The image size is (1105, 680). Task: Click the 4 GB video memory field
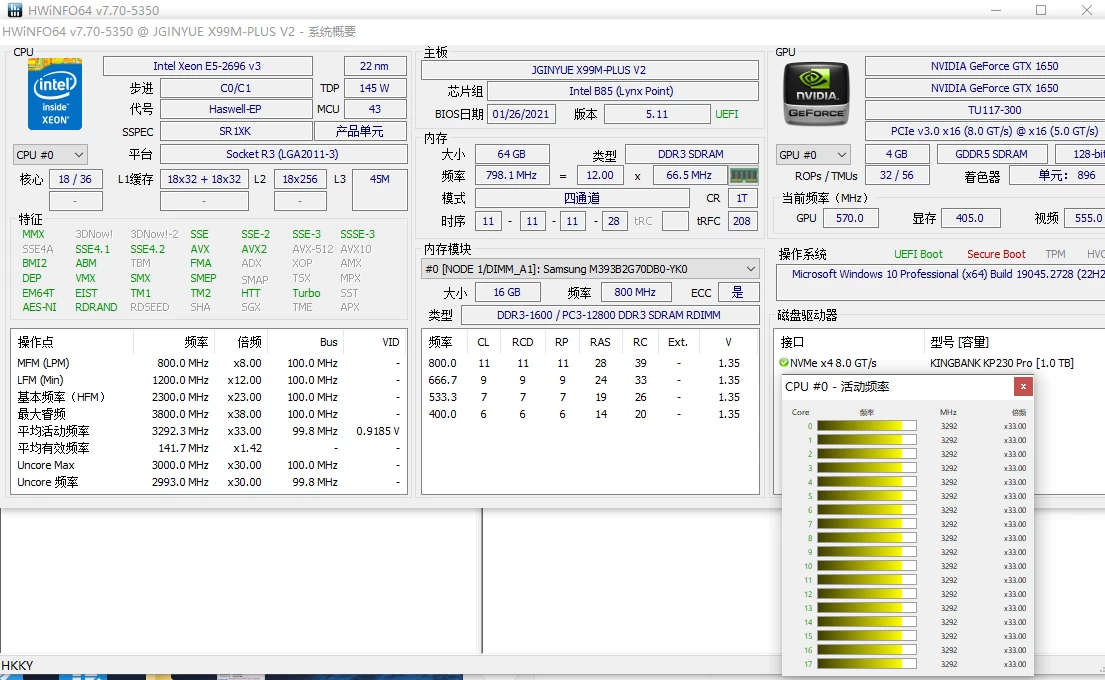click(897, 154)
